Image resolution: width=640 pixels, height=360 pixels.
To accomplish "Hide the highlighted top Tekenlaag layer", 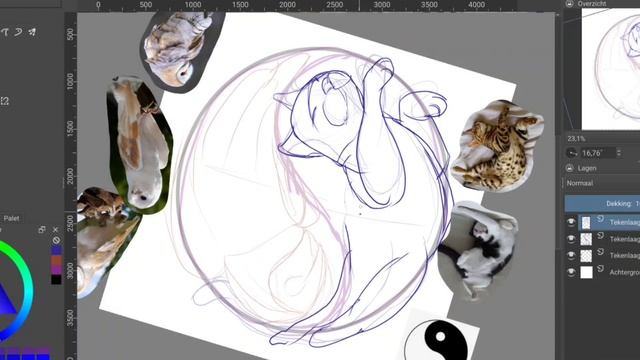I will point(571,222).
